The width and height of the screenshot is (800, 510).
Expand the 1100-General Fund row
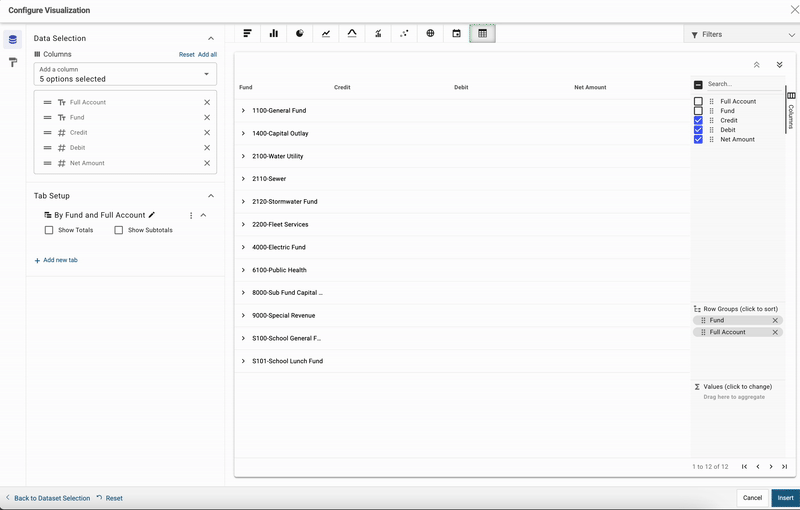[243, 111]
